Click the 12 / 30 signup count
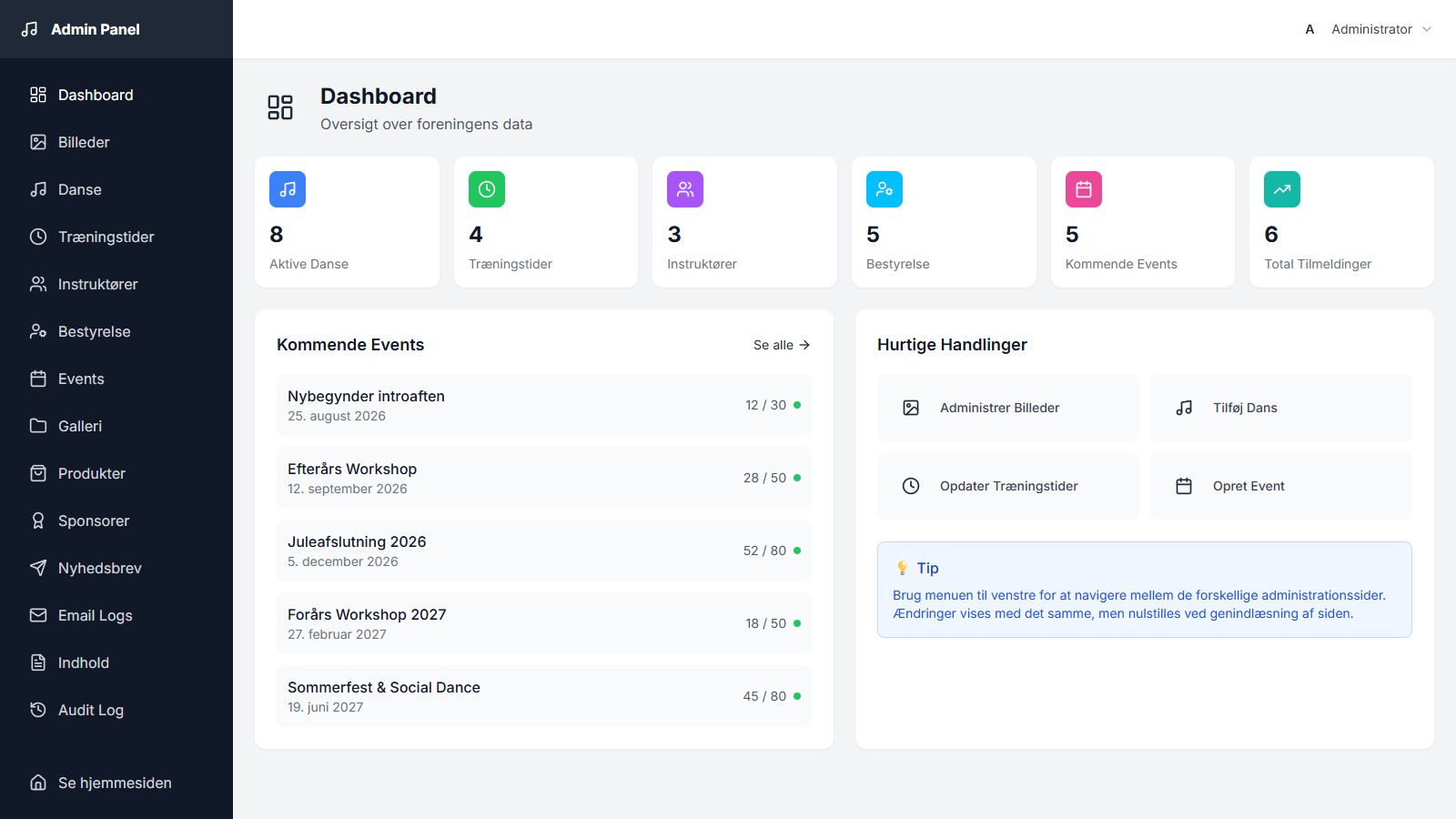 pyautogui.click(x=765, y=405)
